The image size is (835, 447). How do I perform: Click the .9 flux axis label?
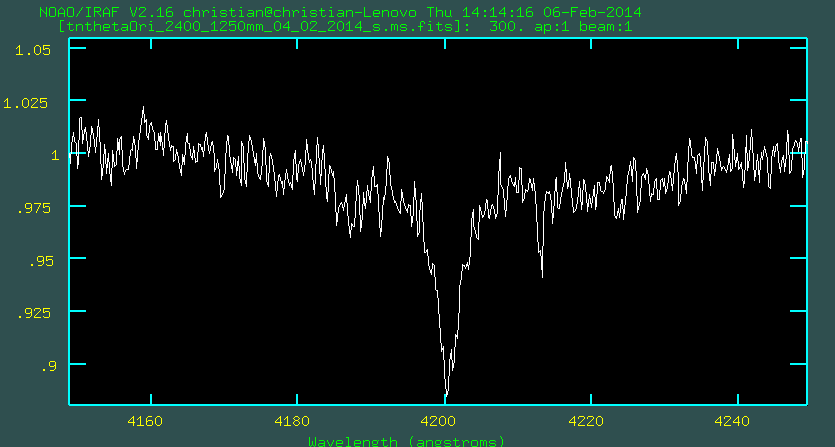(x=46, y=365)
